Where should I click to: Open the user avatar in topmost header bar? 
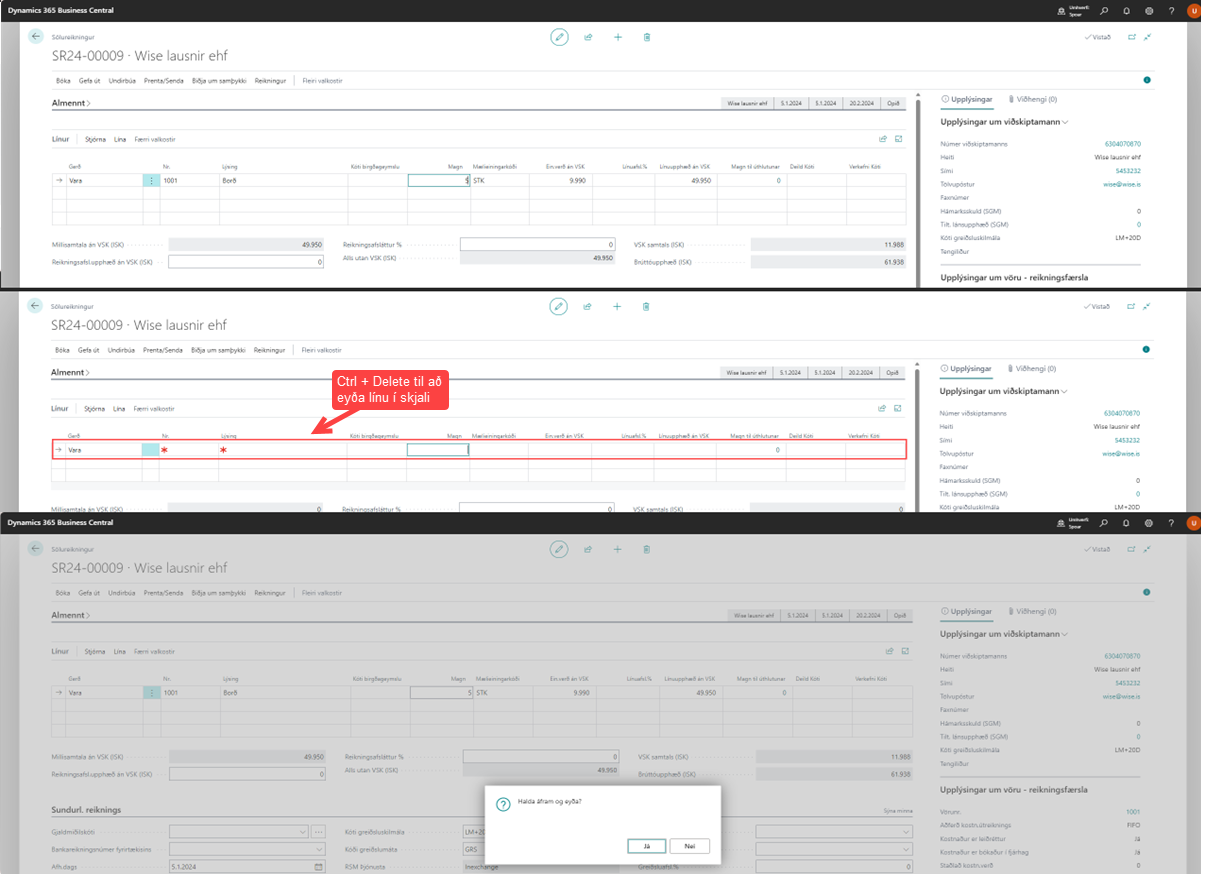coord(1193,11)
